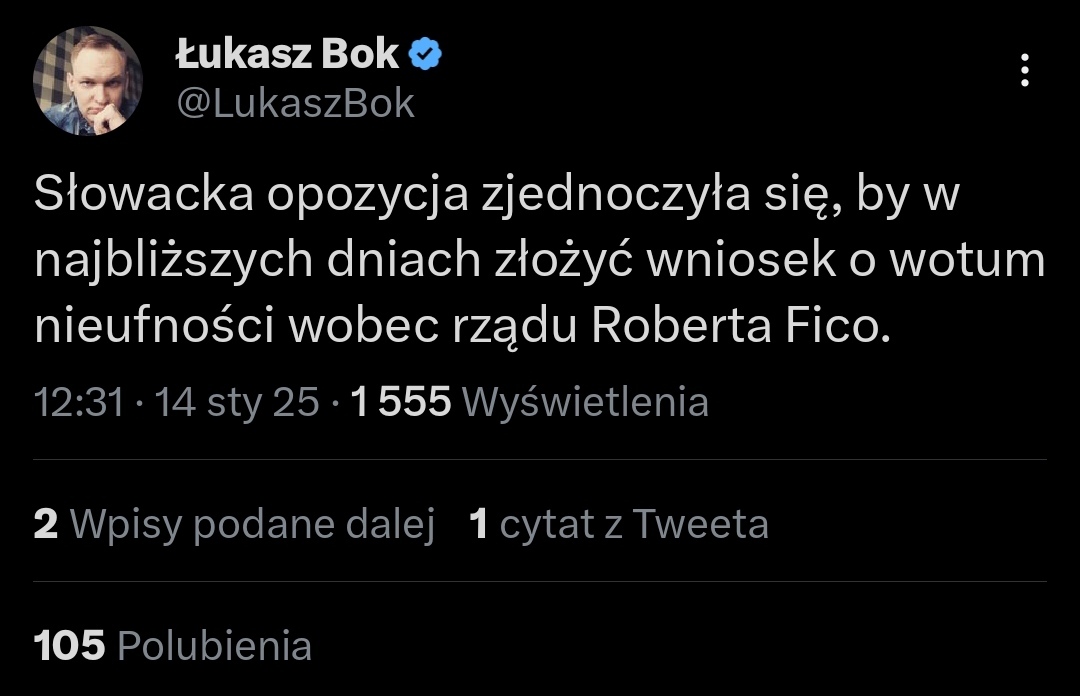Open the Wpisy podane dalej reposts list
This screenshot has height=696, width=1080.
pyautogui.click(x=254, y=524)
